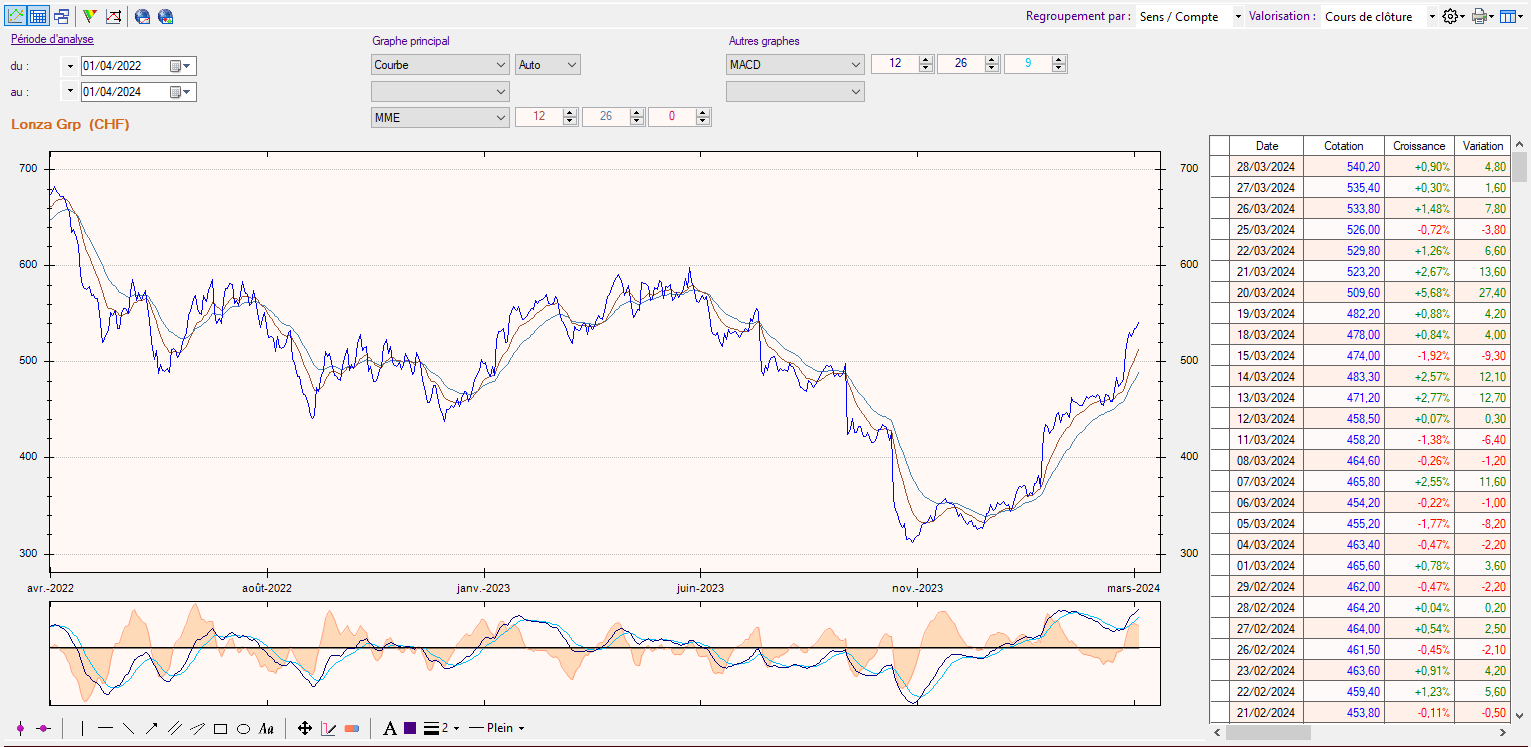Select the eraser tool in drawing toolbar
This screenshot has height=747, width=1531.
coord(351,728)
